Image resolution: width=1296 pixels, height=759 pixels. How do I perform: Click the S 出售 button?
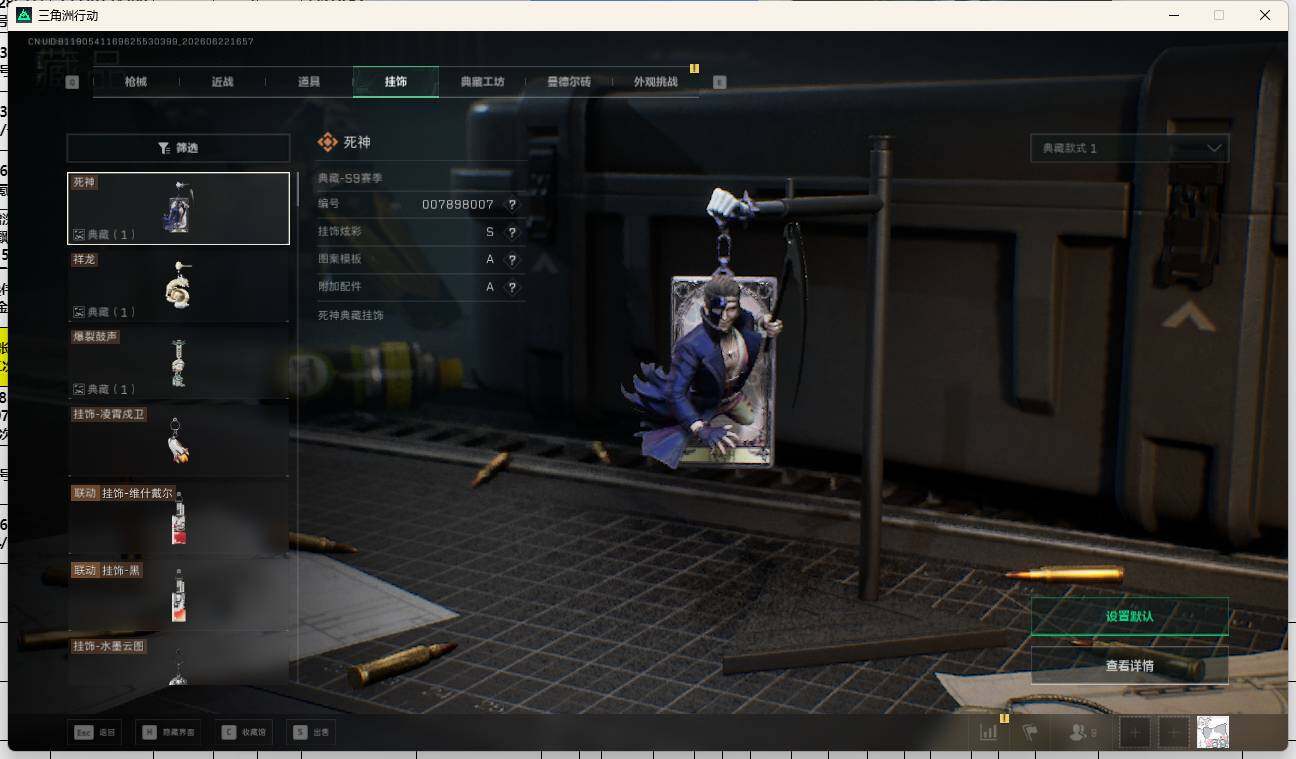pyautogui.click(x=311, y=733)
